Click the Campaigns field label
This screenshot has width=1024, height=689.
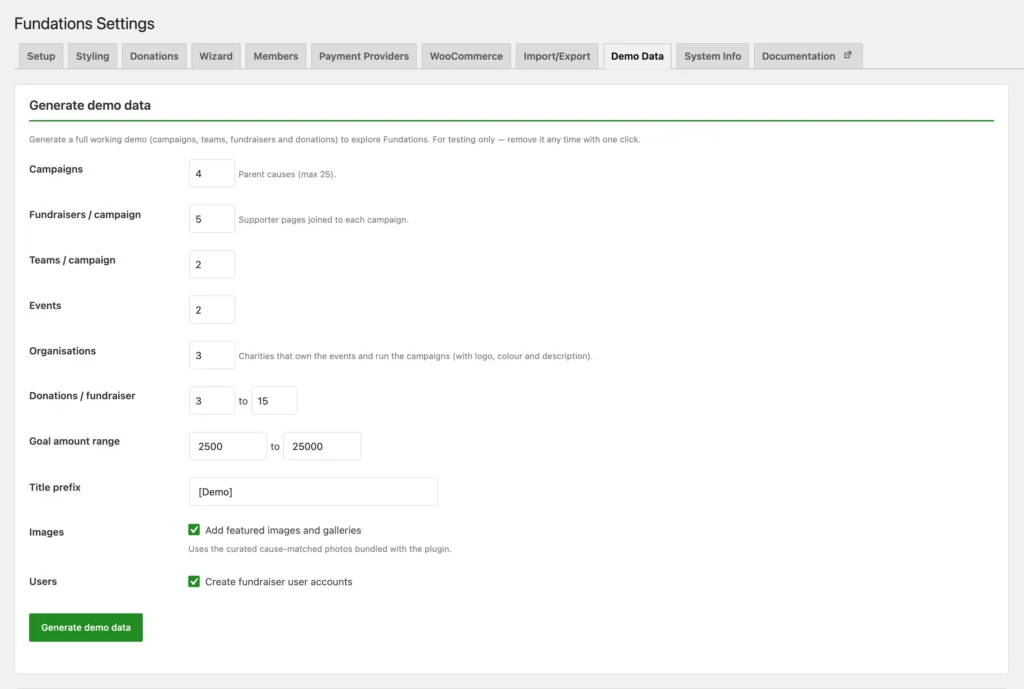(56, 169)
